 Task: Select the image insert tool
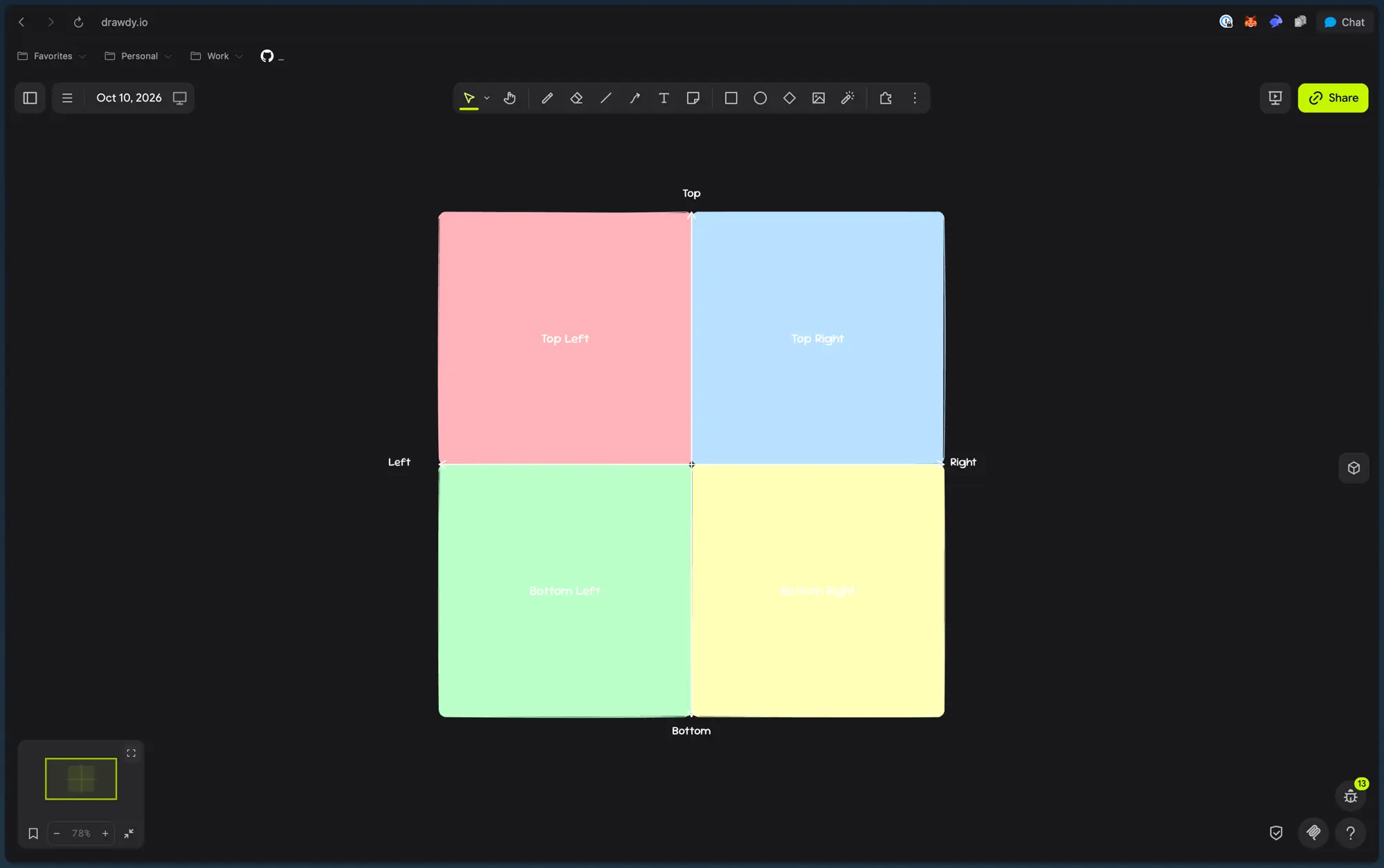(819, 98)
